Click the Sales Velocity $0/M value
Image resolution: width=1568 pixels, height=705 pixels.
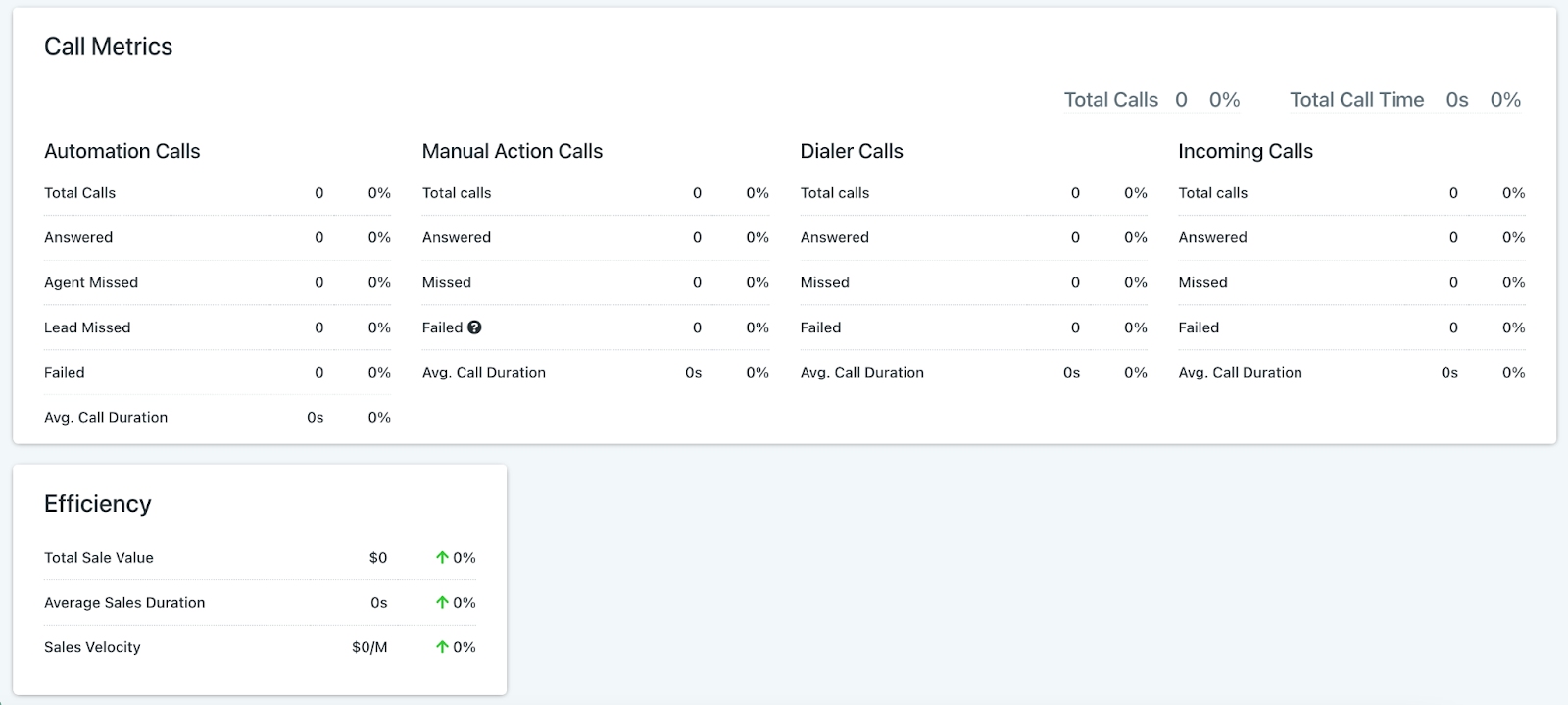[369, 647]
